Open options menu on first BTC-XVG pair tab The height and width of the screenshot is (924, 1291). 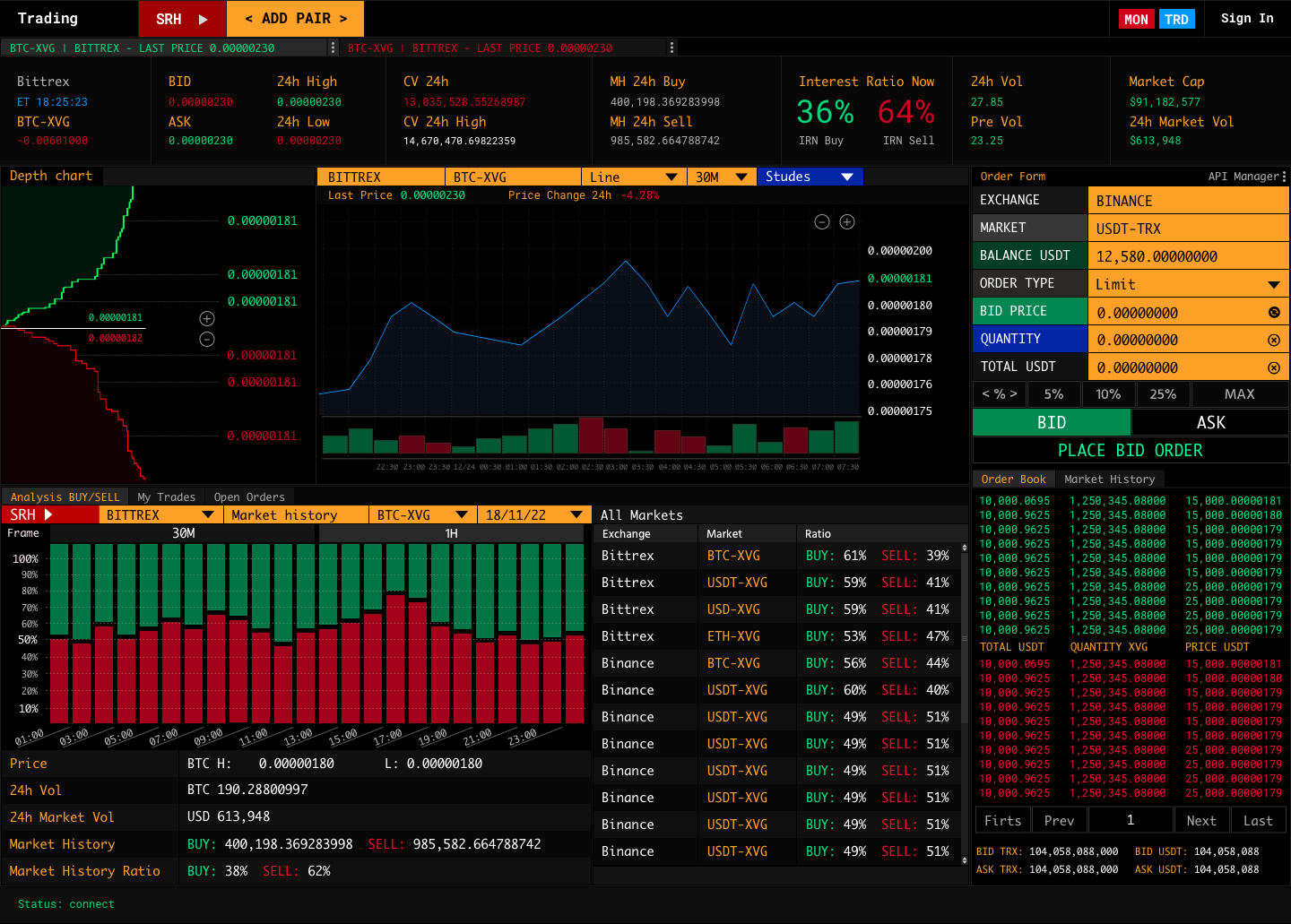coord(334,47)
